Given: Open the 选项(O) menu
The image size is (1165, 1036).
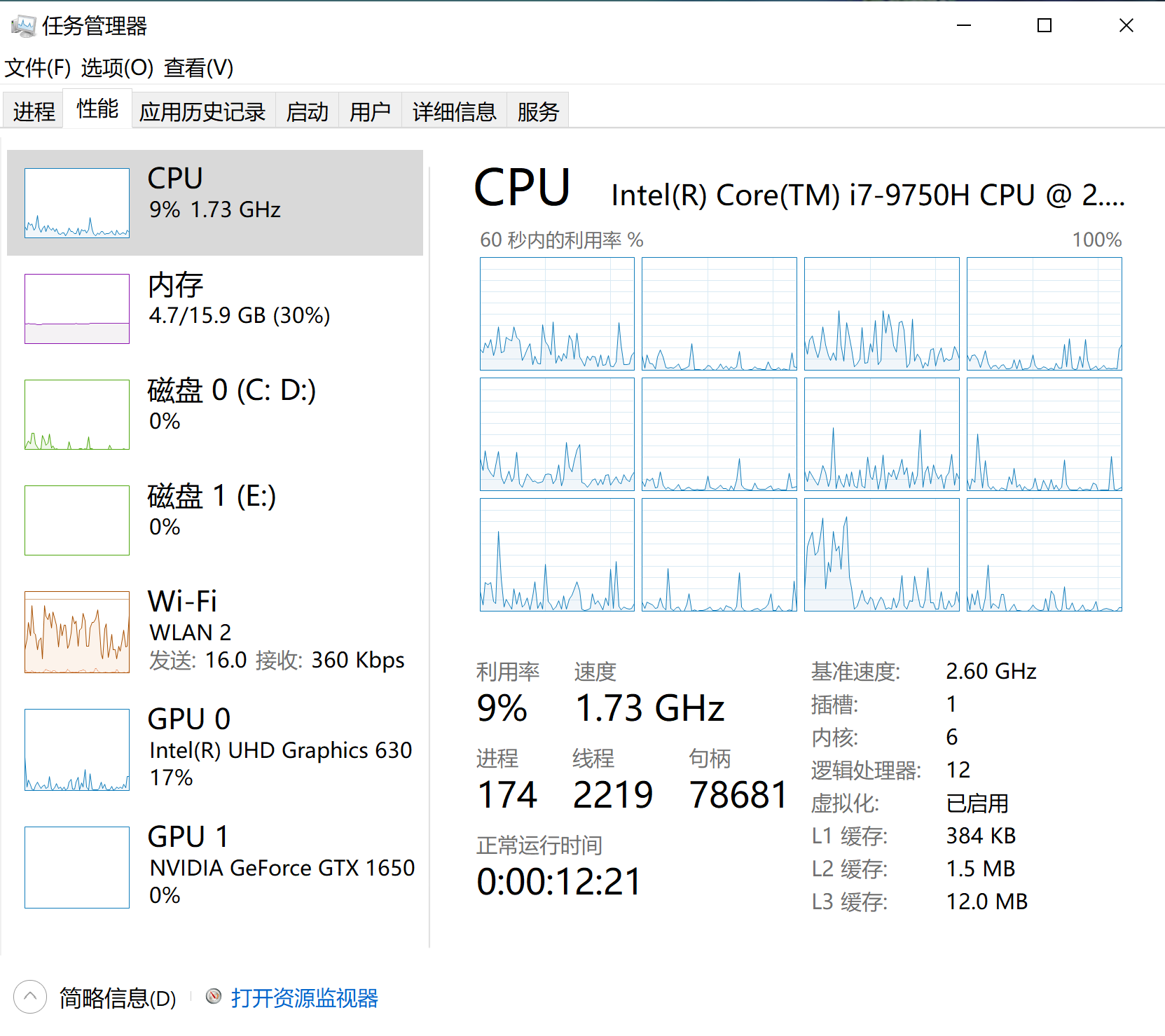Looking at the screenshot, I should pyautogui.click(x=117, y=68).
